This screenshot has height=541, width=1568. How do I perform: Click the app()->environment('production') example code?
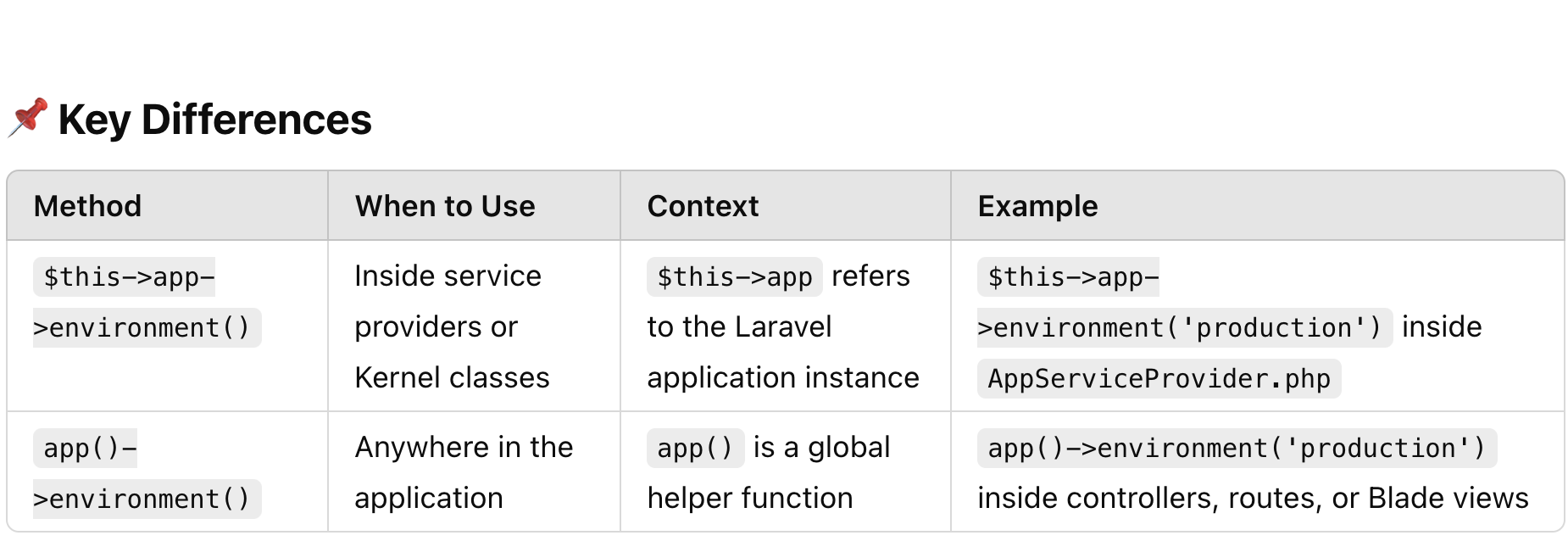(1237, 448)
